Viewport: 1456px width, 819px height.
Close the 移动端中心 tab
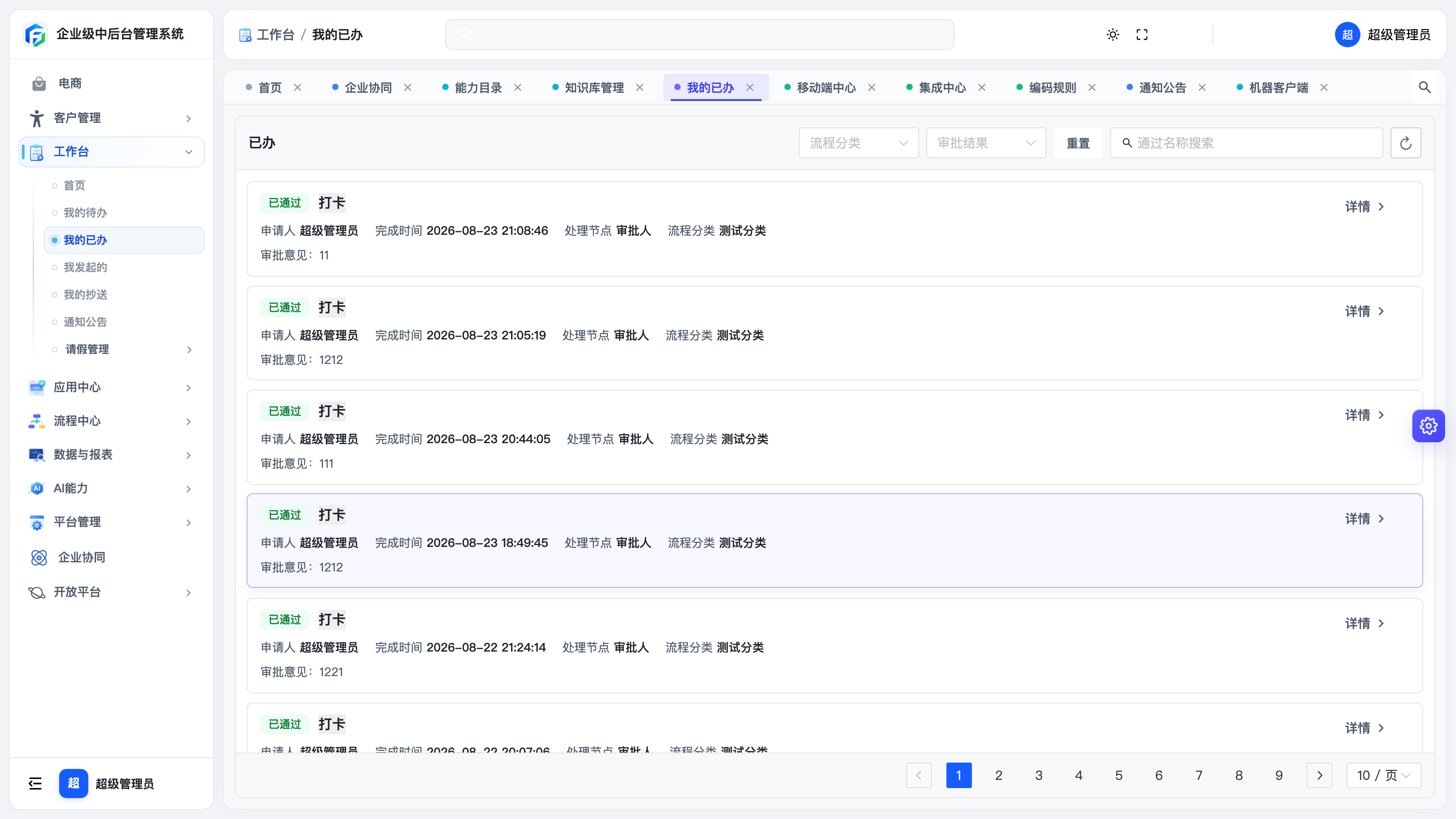[872, 88]
